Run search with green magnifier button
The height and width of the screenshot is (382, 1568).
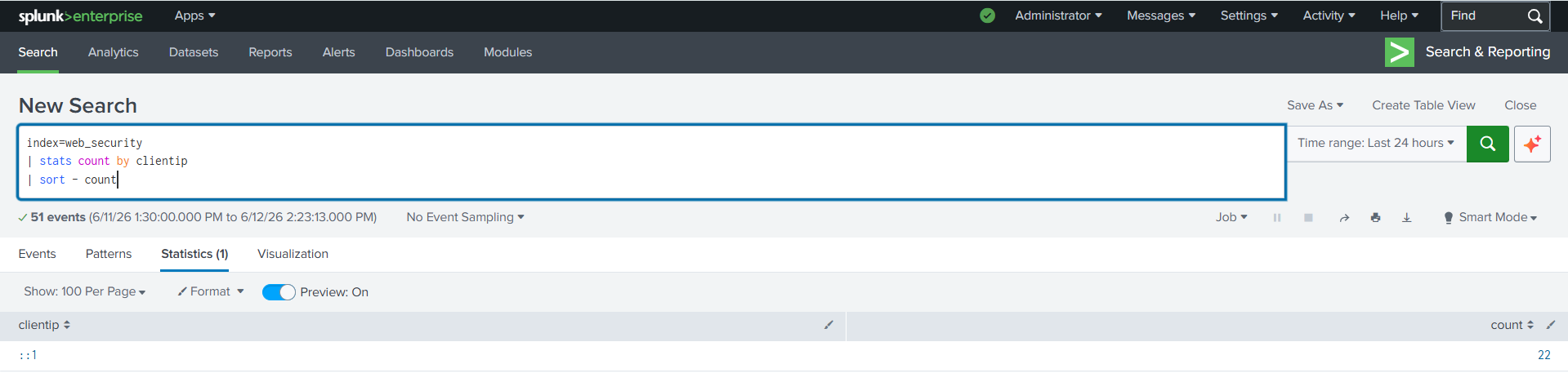pyautogui.click(x=1487, y=144)
